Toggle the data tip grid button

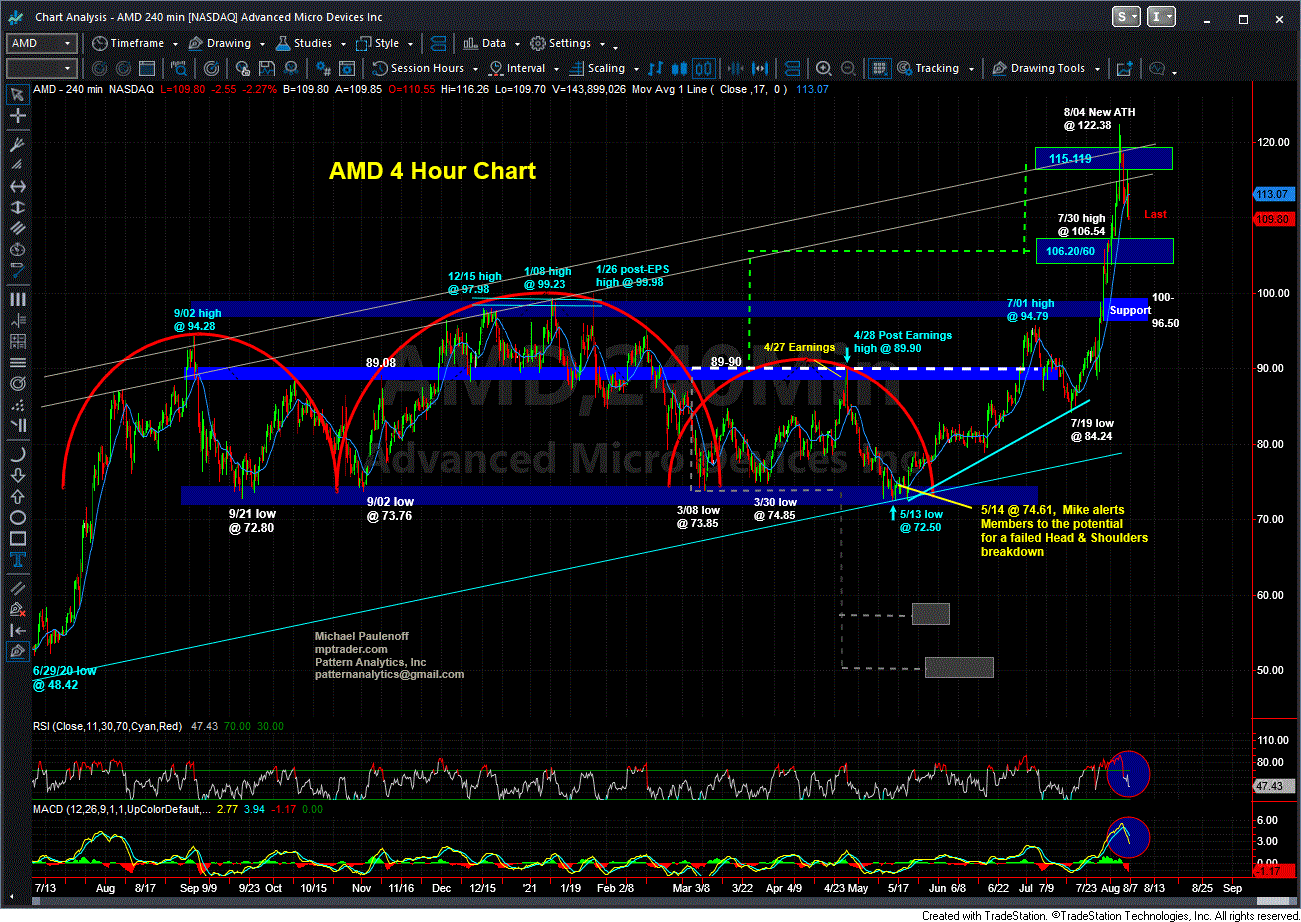879,68
